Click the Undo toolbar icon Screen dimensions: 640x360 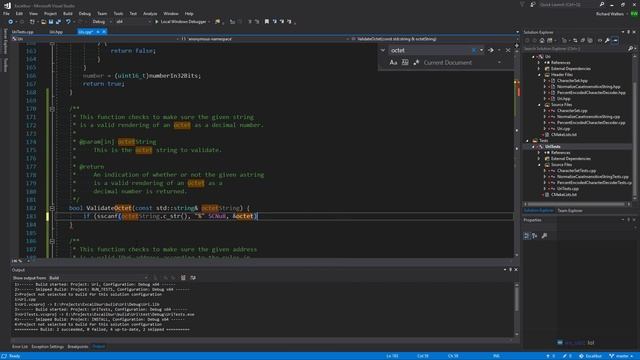[x=68, y=22]
